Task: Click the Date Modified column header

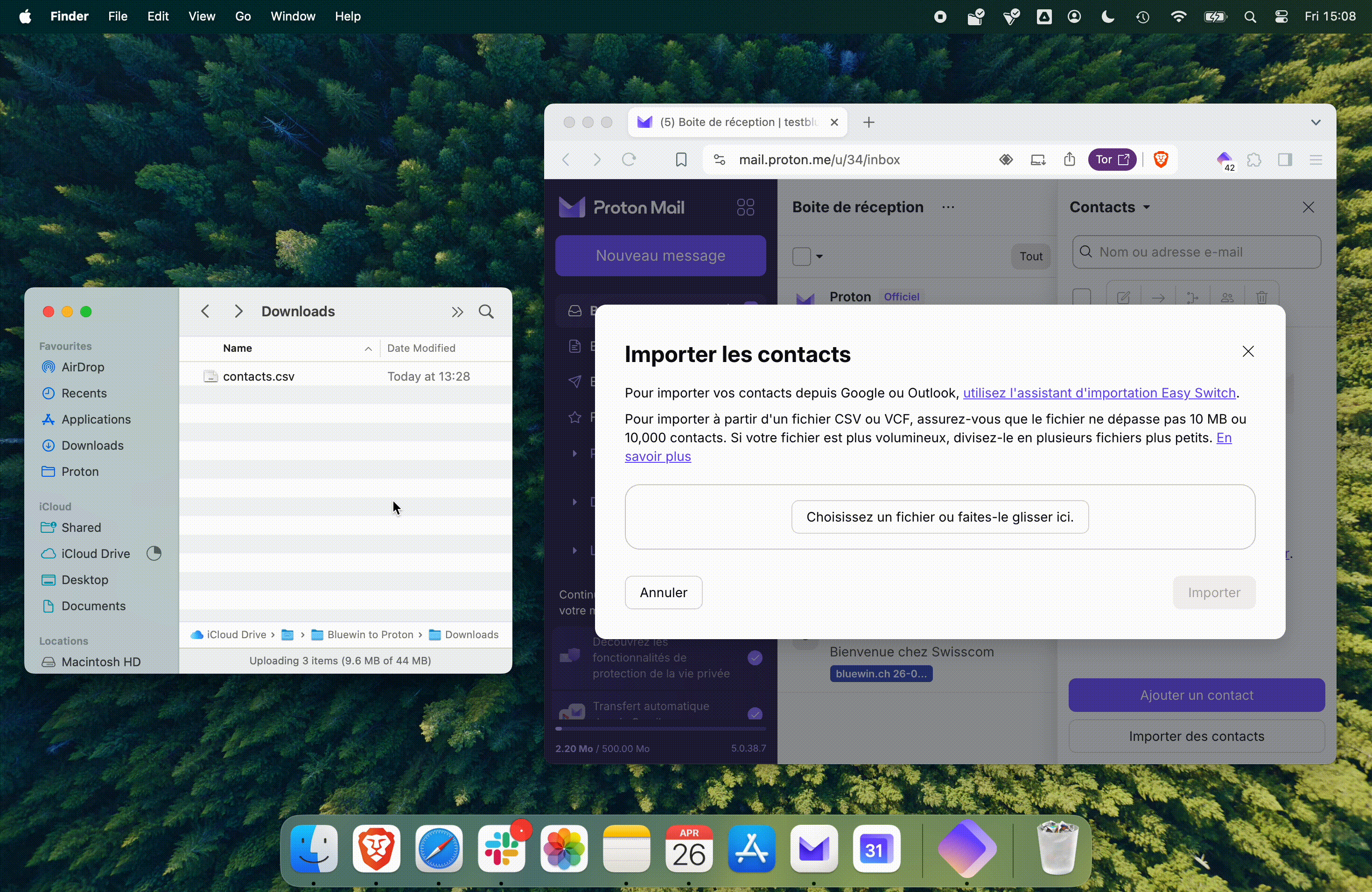Action: pyautogui.click(x=421, y=348)
